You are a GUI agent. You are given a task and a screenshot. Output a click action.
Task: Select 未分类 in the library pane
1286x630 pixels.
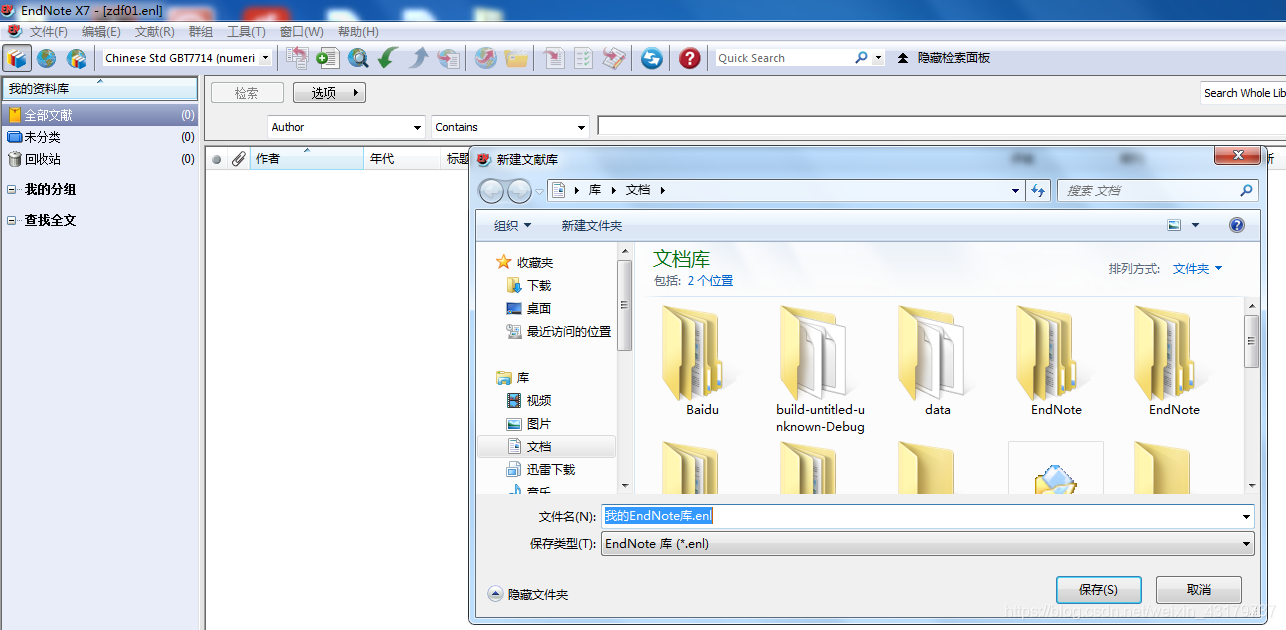pyautogui.click(x=100, y=137)
